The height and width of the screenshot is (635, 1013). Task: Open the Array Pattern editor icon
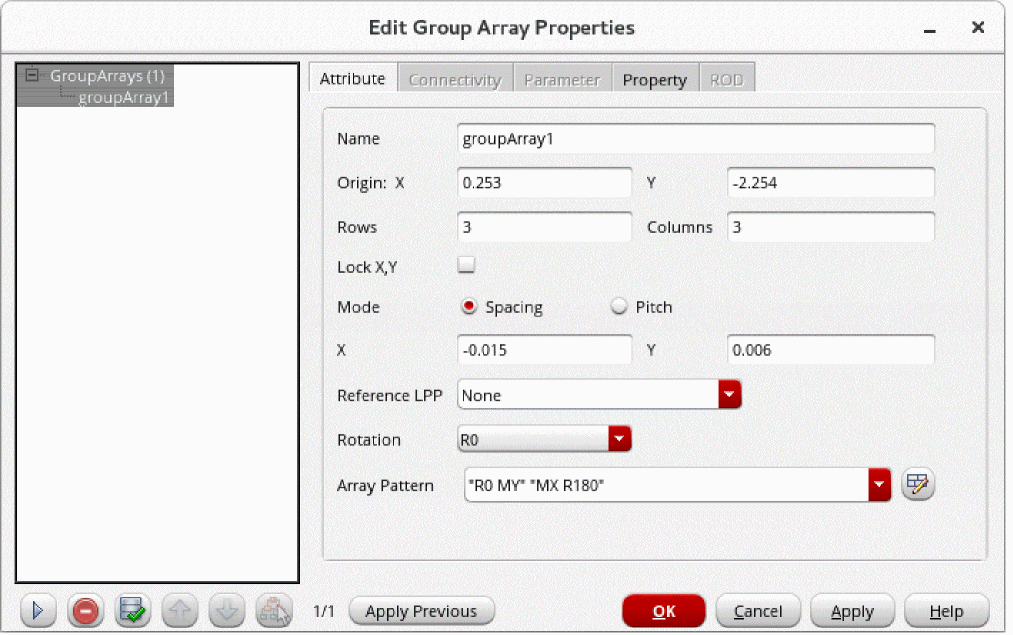coord(917,485)
